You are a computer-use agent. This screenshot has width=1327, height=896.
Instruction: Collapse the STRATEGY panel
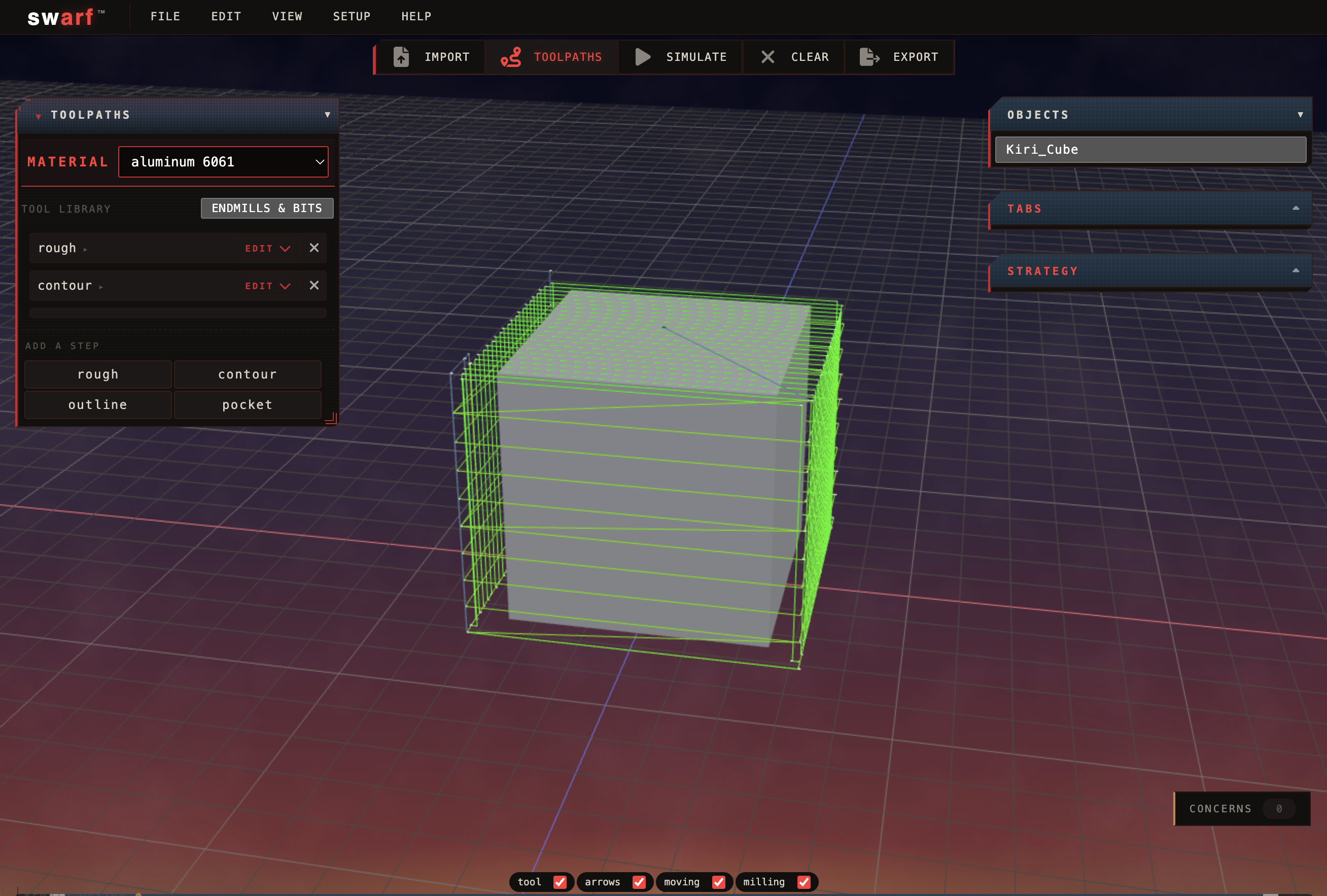1295,271
